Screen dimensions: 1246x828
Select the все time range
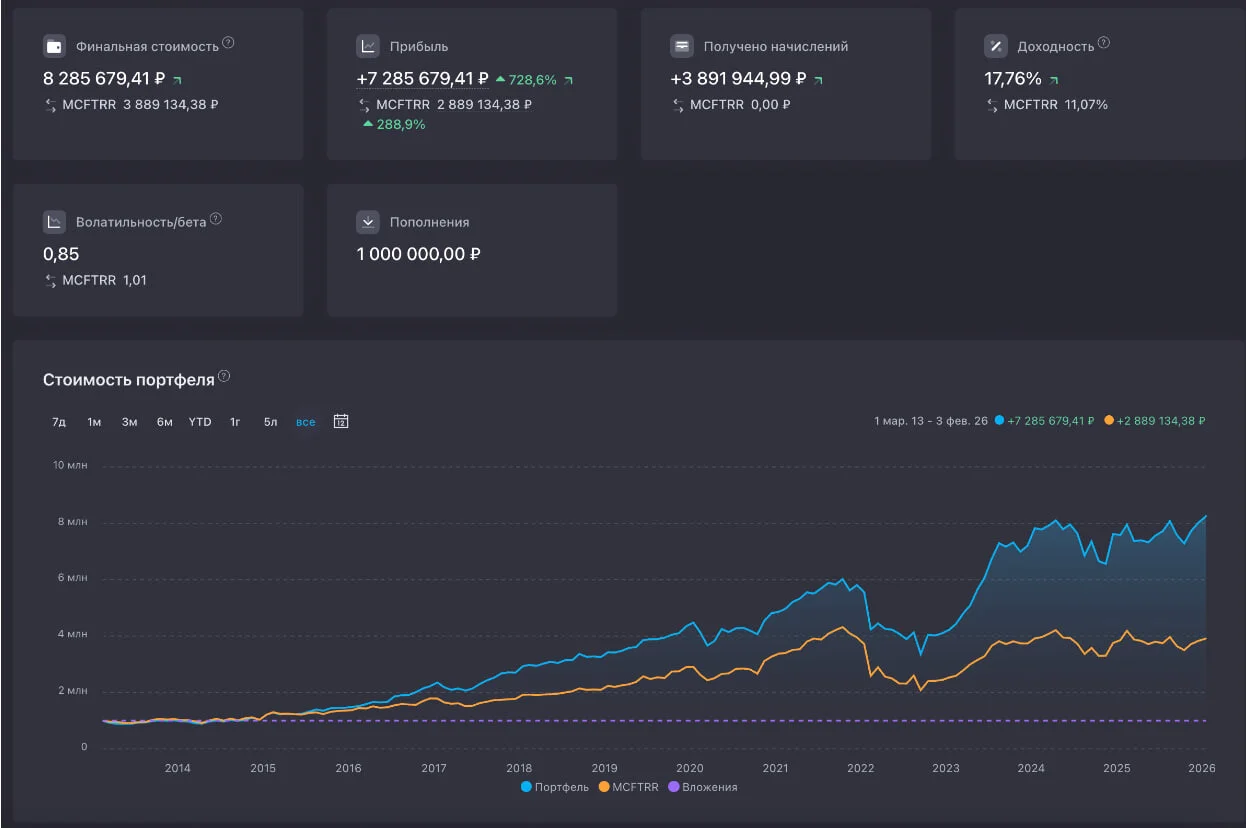(x=305, y=422)
